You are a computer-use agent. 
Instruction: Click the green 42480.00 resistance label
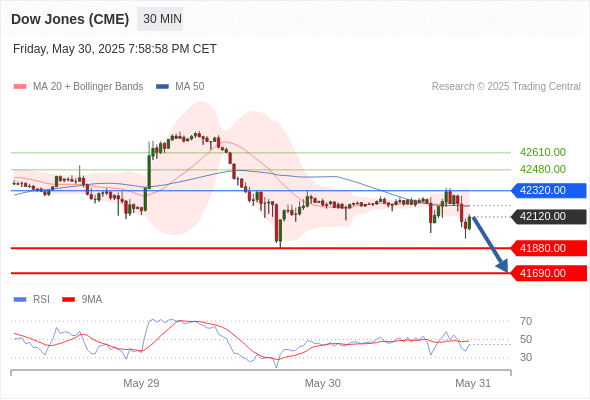coord(543,169)
